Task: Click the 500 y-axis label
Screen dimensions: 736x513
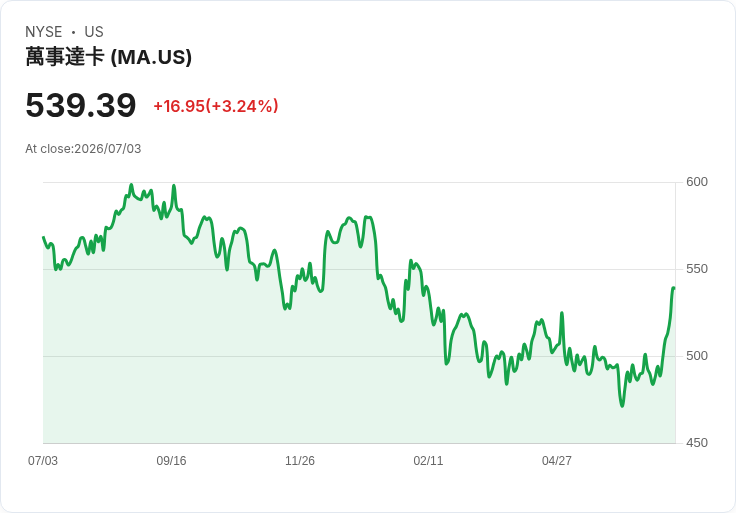Action: tap(697, 356)
